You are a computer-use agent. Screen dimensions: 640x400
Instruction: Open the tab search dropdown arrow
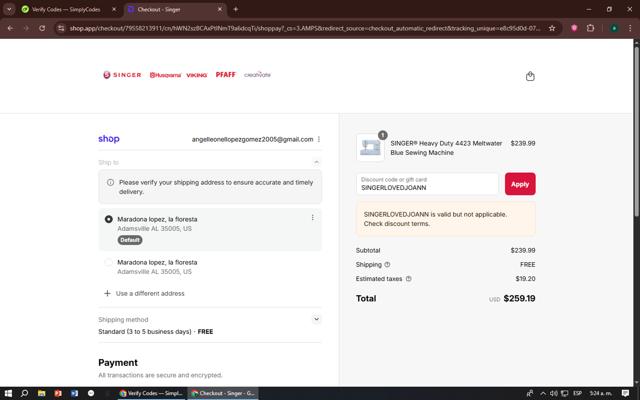tap(9, 9)
